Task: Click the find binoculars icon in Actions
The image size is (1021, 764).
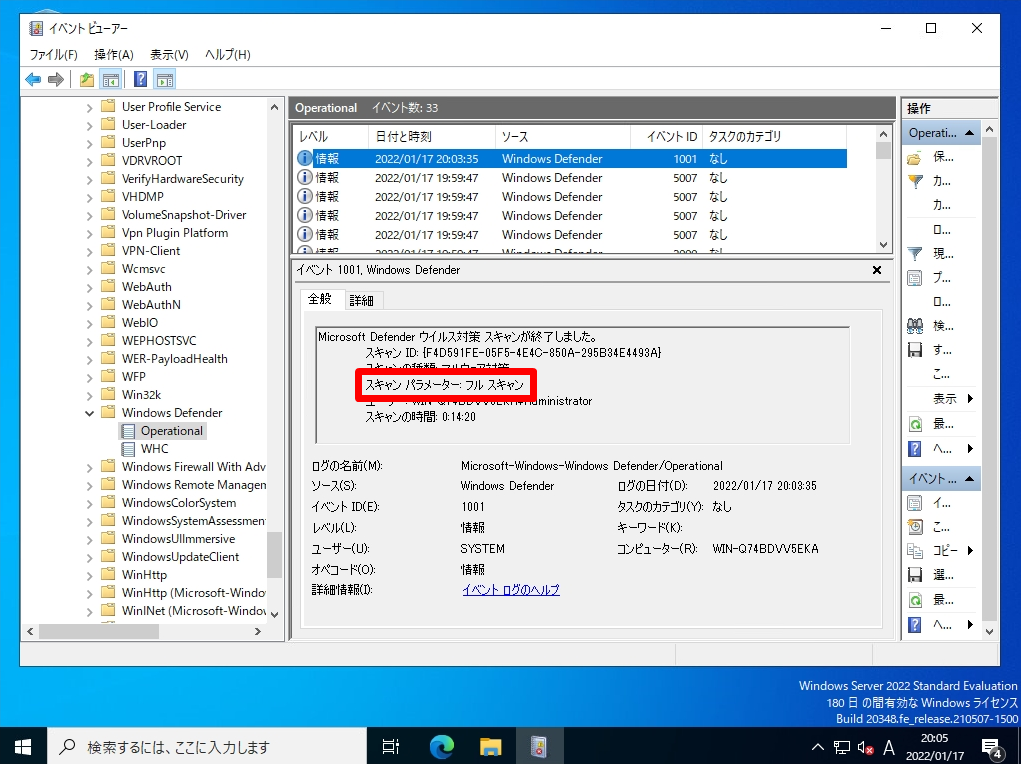Action: [x=915, y=326]
